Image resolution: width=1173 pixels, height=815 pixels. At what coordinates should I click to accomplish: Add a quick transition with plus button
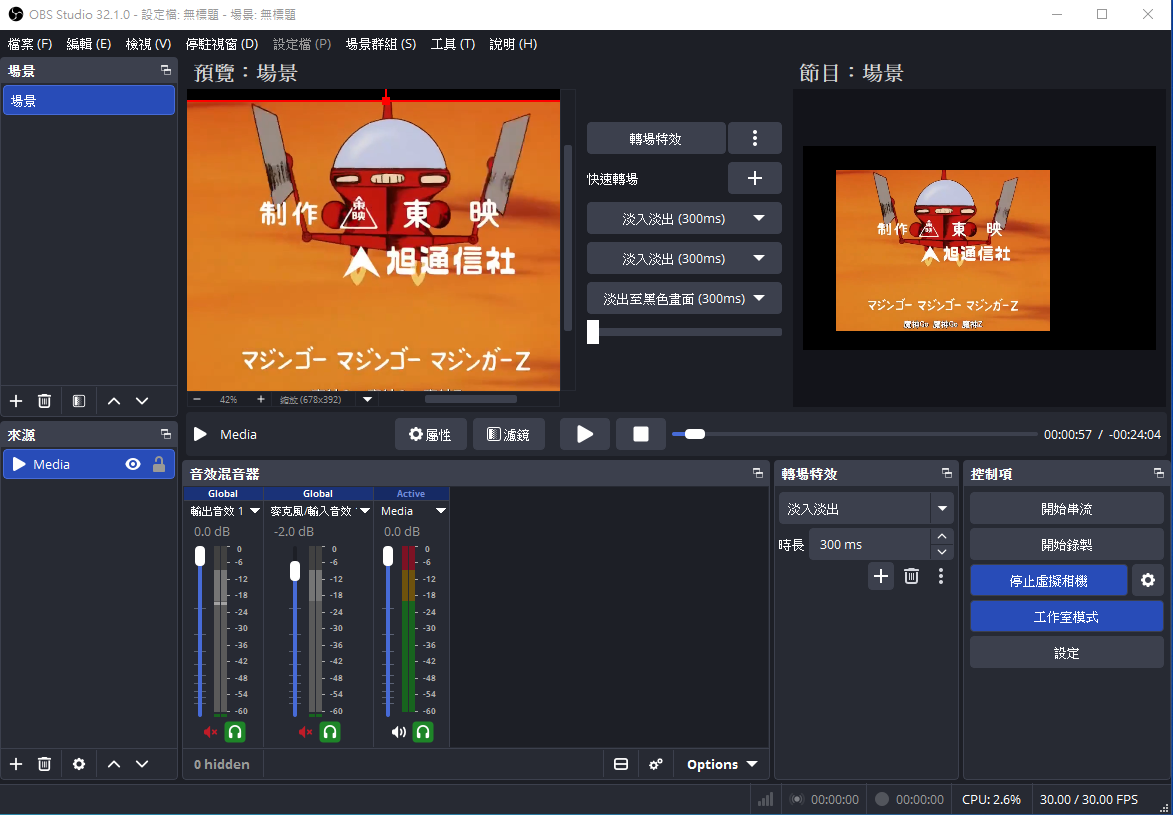(755, 178)
